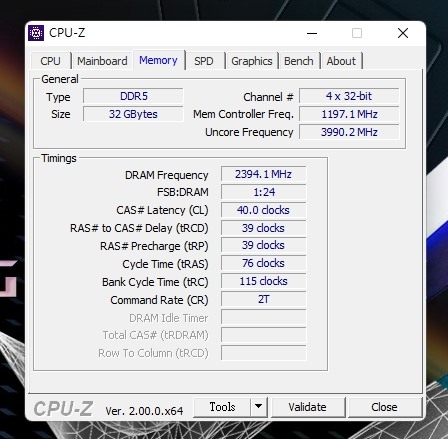This screenshot has height=439, width=448.
Task: Minimize the CPU-Z window
Action: pyautogui.click(x=312, y=33)
